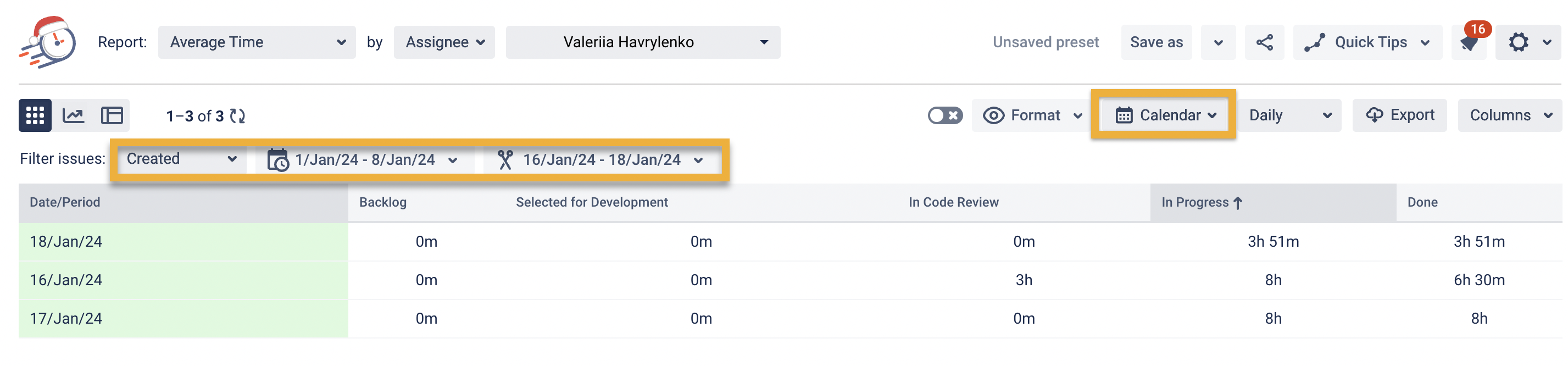Open the Format menu

(x=1033, y=115)
